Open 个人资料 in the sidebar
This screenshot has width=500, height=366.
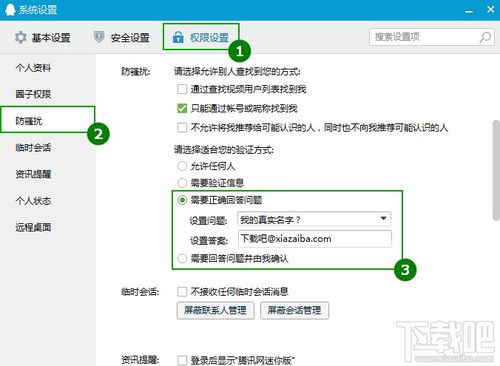[x=33, y=68]
